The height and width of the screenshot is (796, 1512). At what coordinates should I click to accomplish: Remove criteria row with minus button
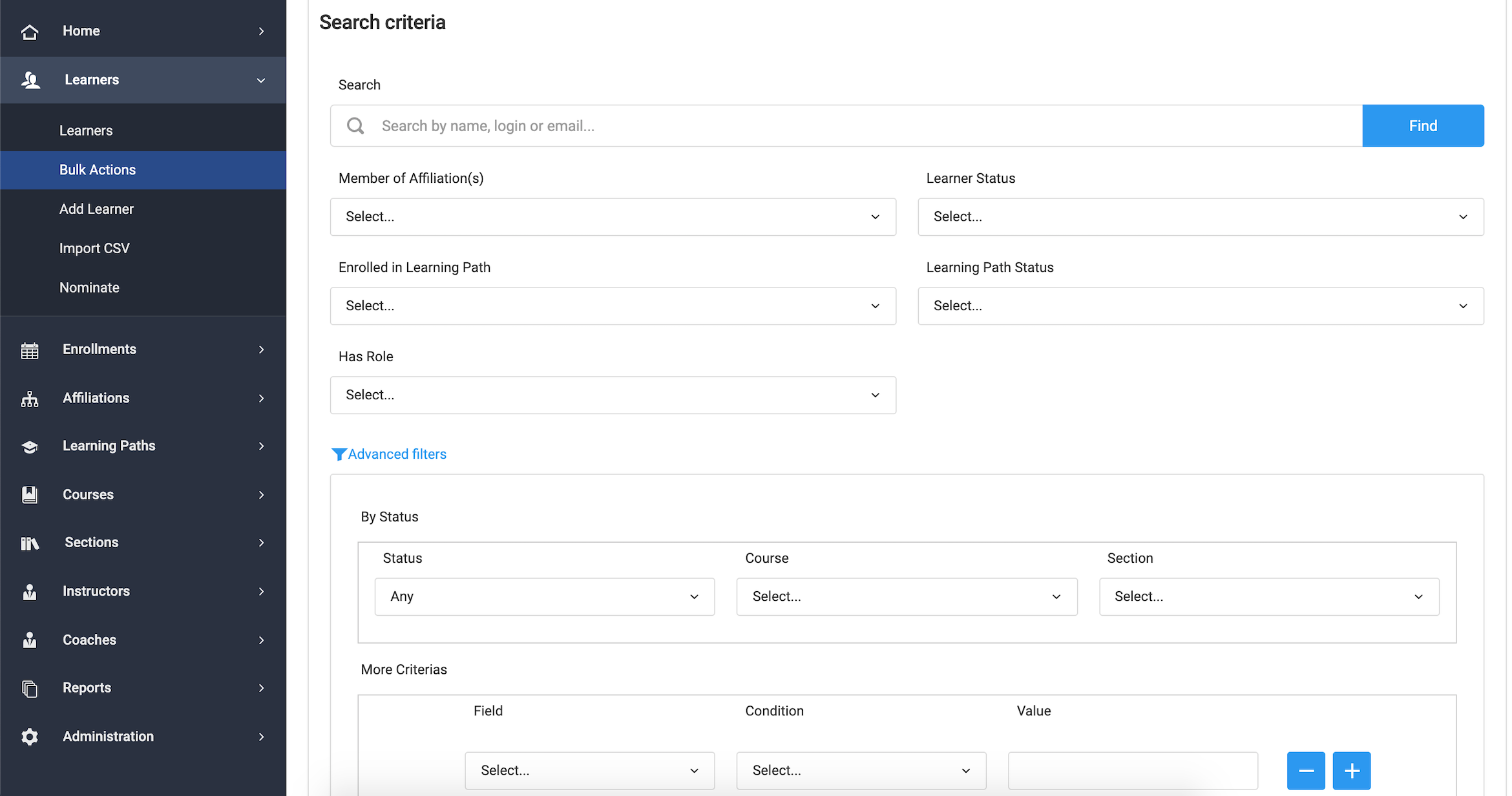pyautogui.click(x=1306, y=771)
